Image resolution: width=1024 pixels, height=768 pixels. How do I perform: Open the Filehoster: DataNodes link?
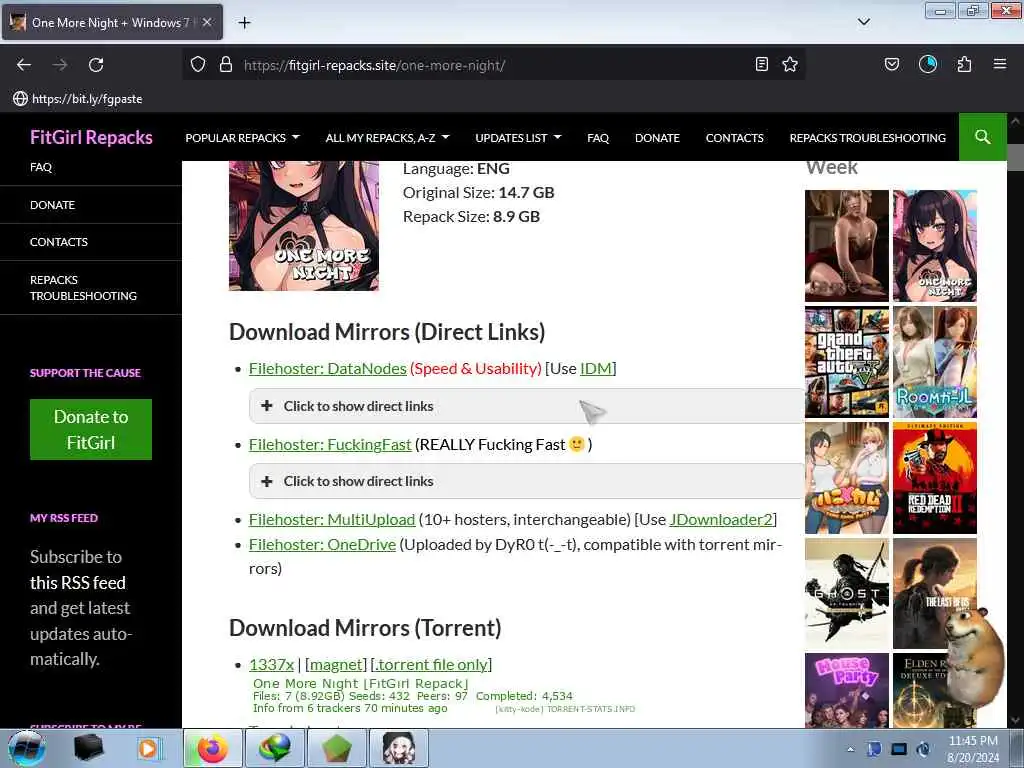coord(328,368)
